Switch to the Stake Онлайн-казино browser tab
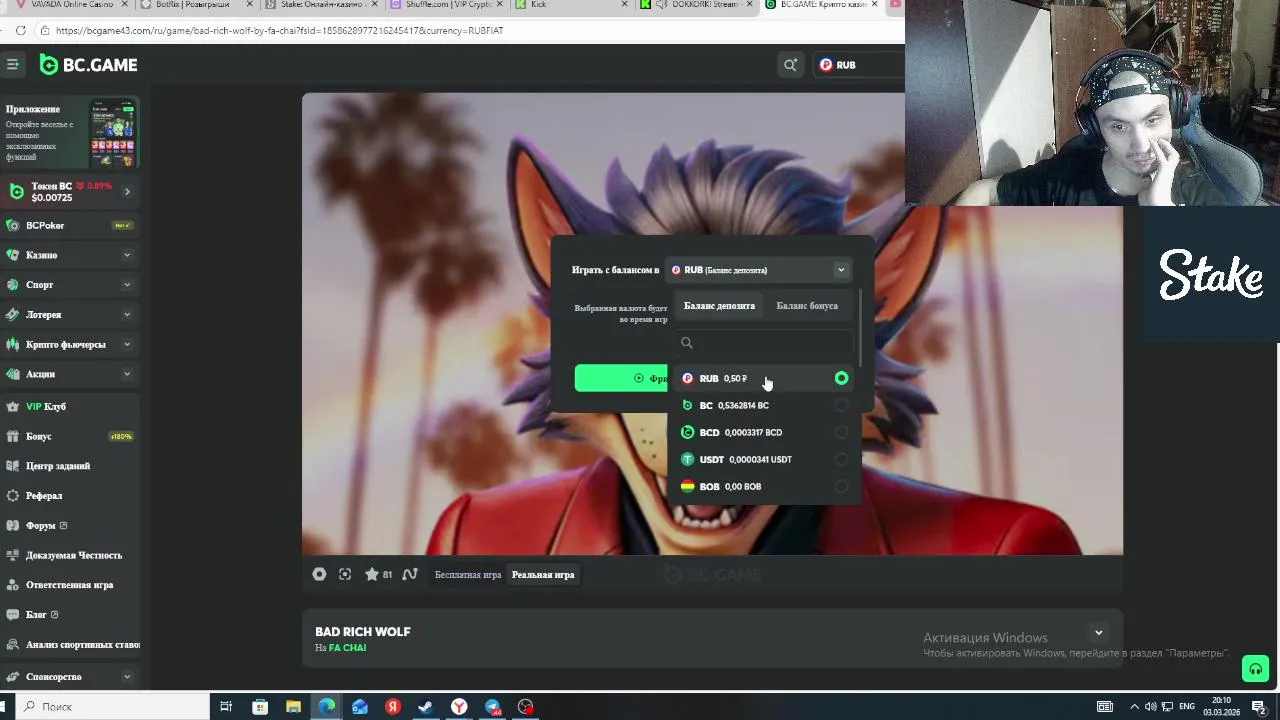1280x720 pixels. click(x=322, y=5)
